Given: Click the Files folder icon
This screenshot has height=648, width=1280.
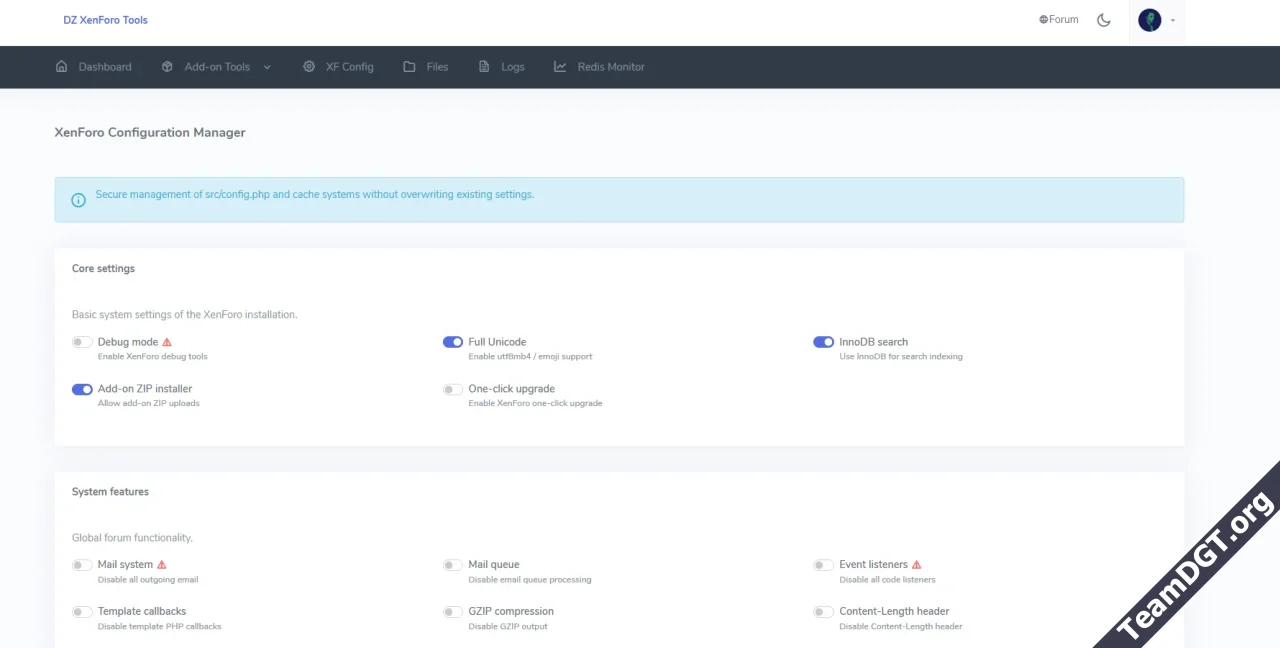Looking at the screenshot, I should point(409,67).
